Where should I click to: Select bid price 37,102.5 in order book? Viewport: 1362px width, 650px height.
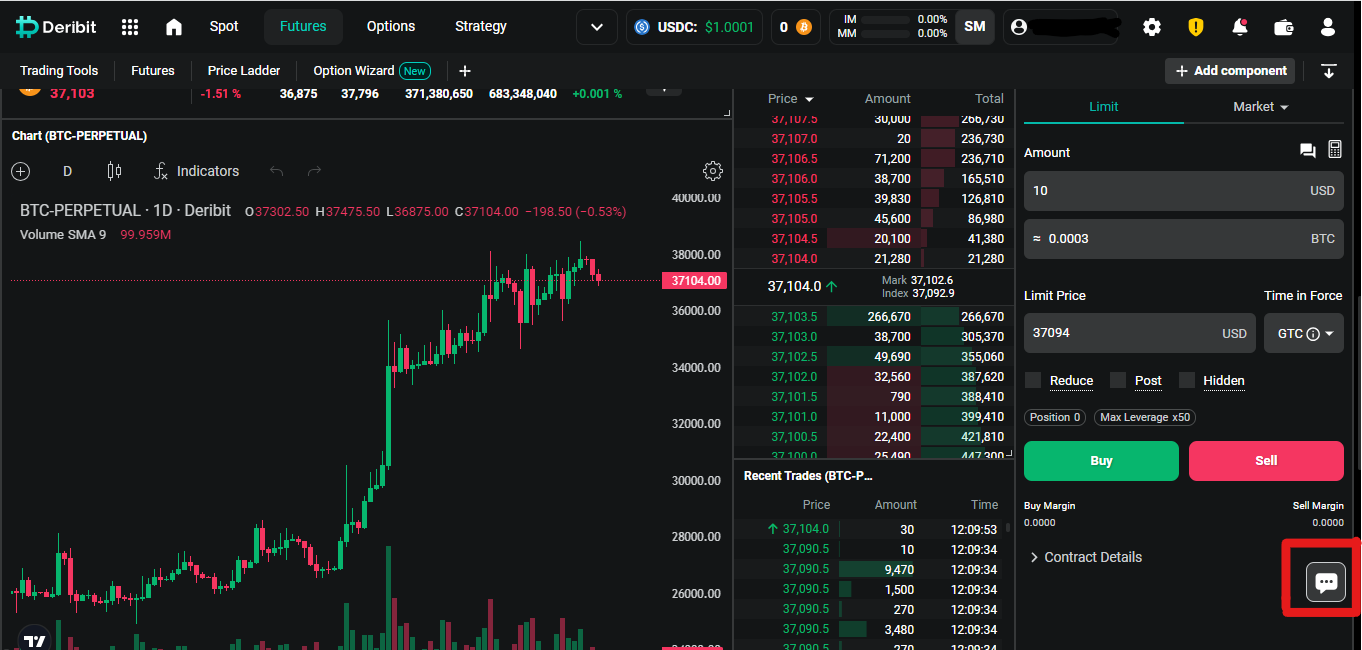[794, 357]
